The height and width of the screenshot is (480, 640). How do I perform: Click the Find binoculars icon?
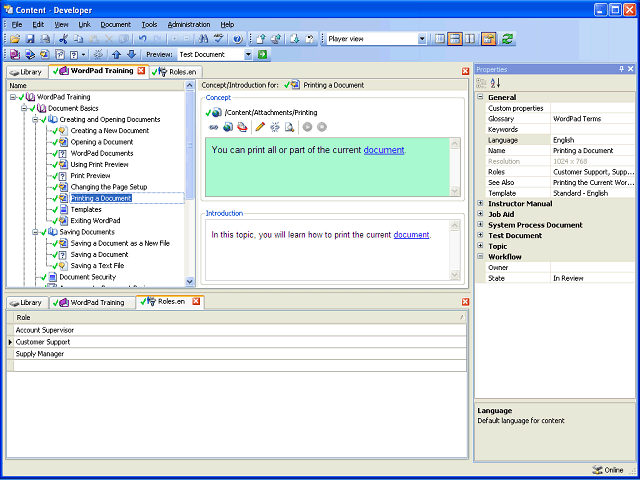pos(203,39)
